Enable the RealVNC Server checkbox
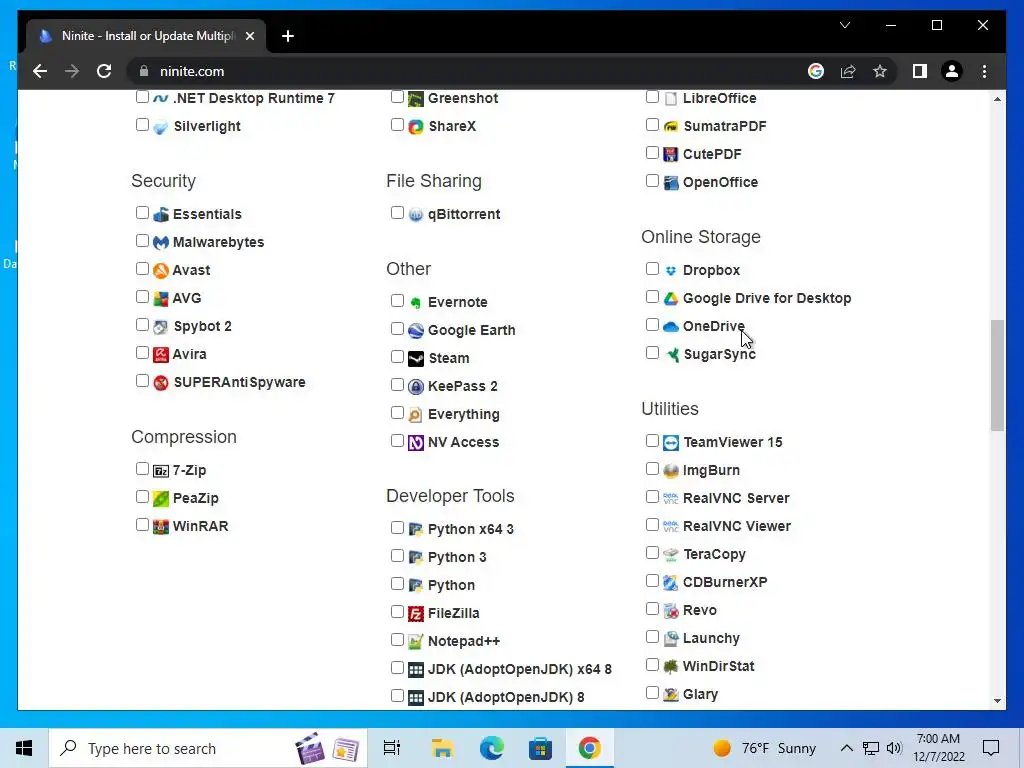The height and width of the screenshot is (768, 1024). pos(652,497)
